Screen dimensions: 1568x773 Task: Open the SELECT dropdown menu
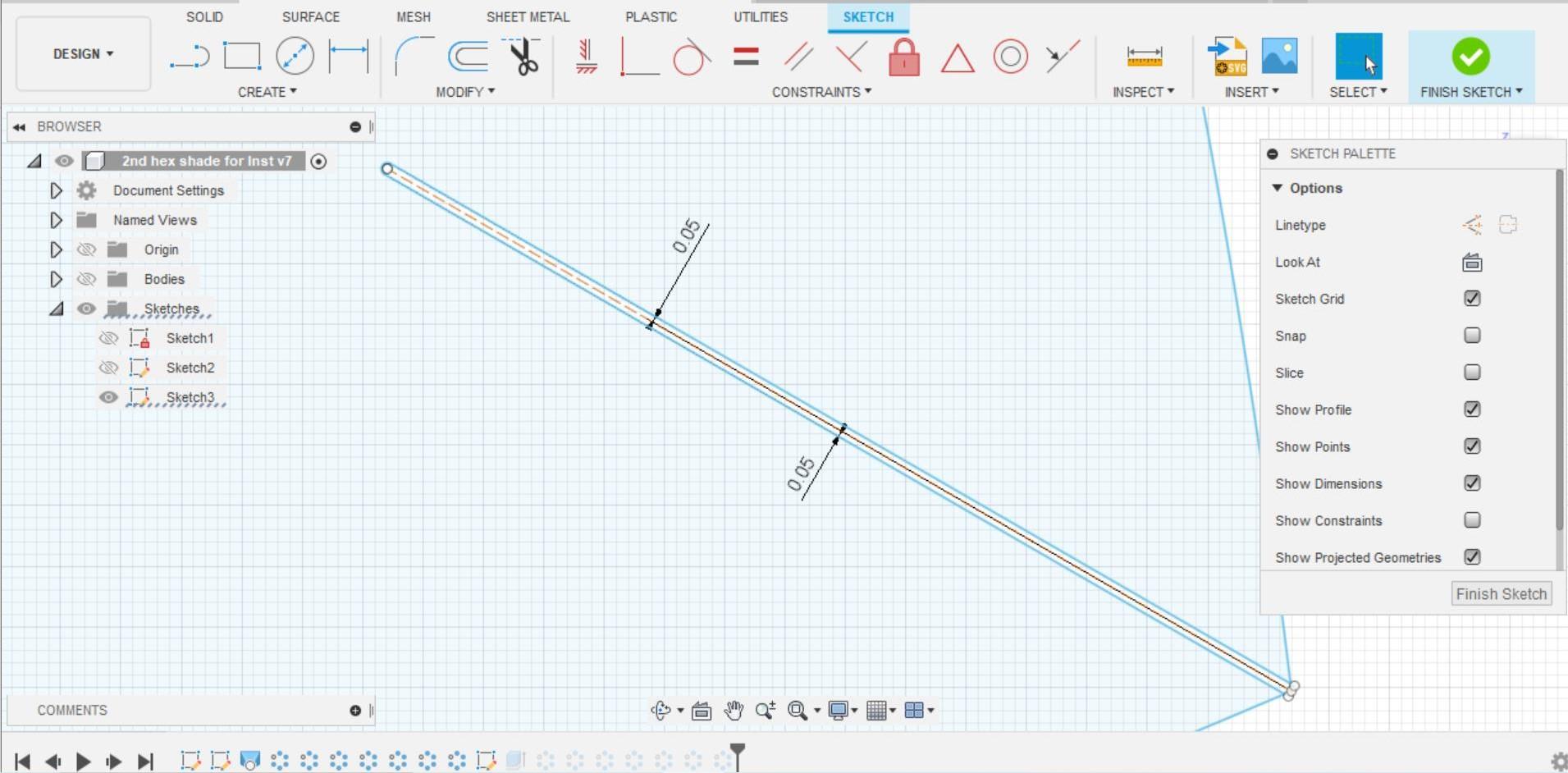point(1358,92)
